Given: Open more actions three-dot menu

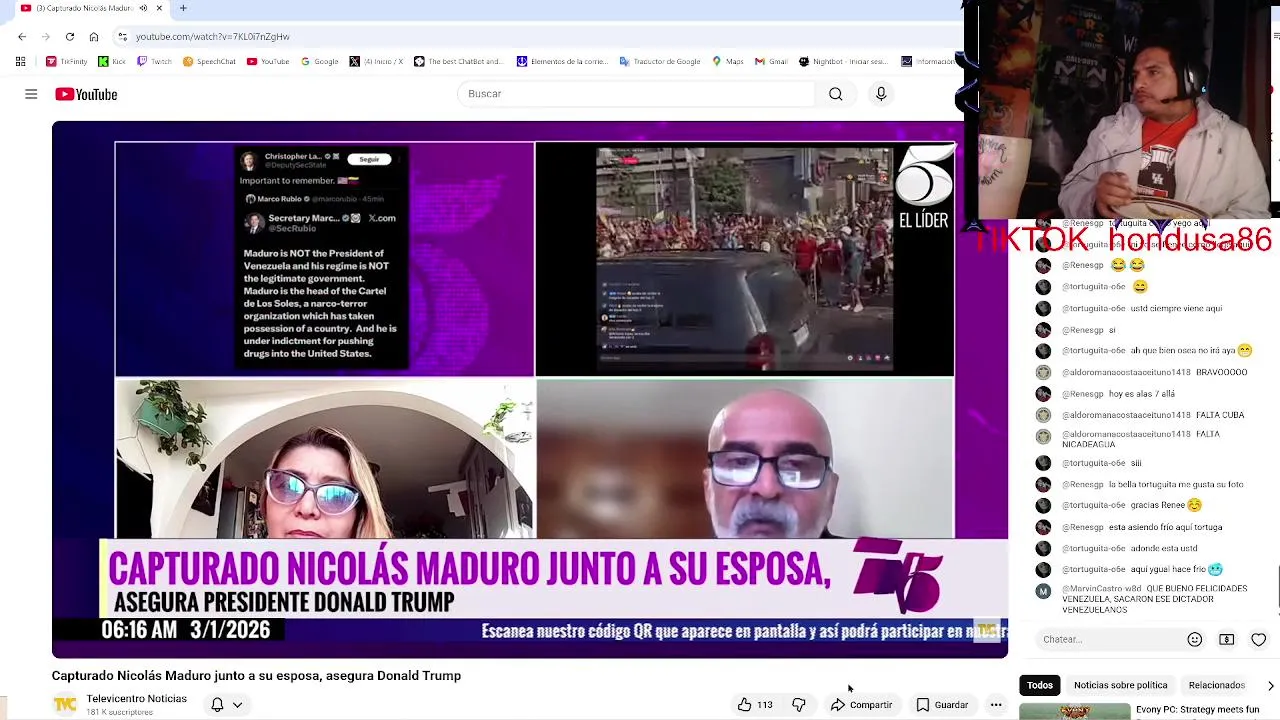Looking at the screenshot, I should click(x=996, y=705).
